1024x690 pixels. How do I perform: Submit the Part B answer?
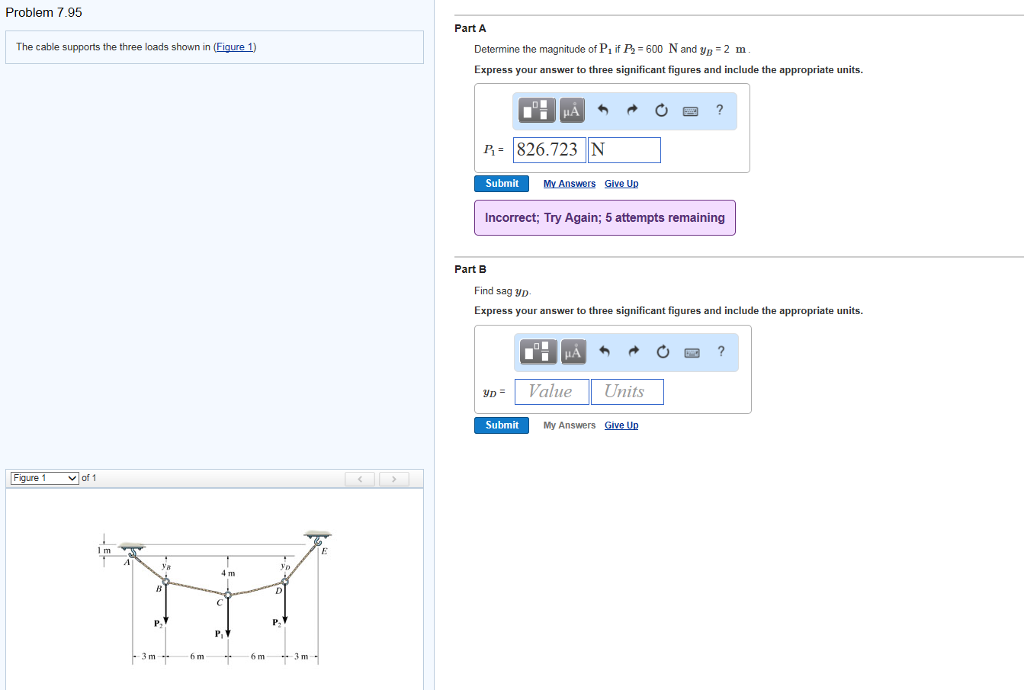coord(501,425)
